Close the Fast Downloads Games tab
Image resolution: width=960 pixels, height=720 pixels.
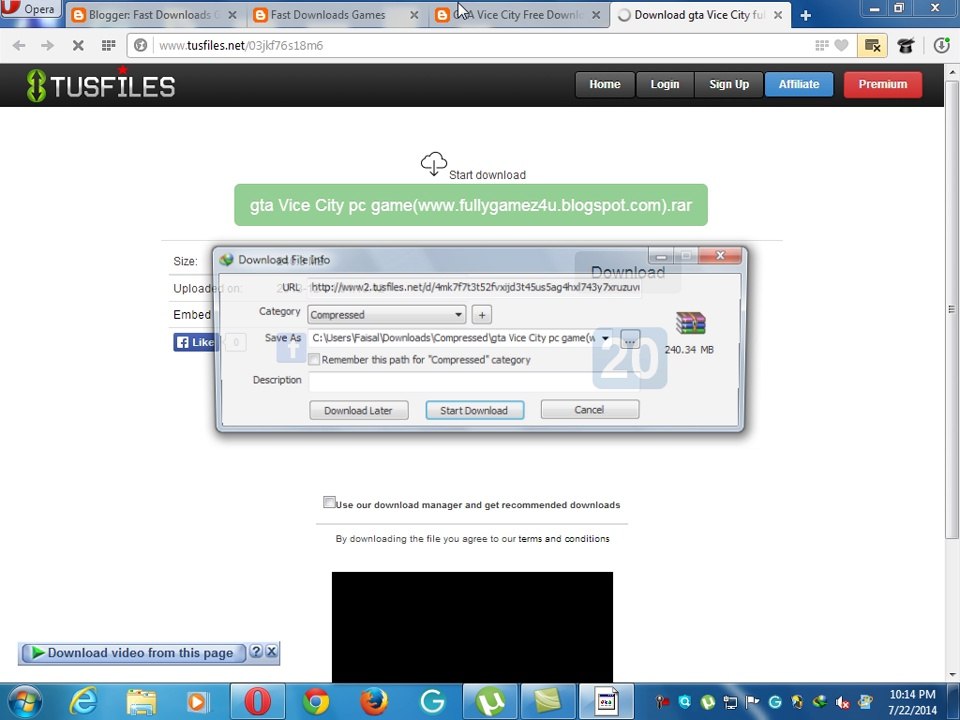(x=414, y=15)
